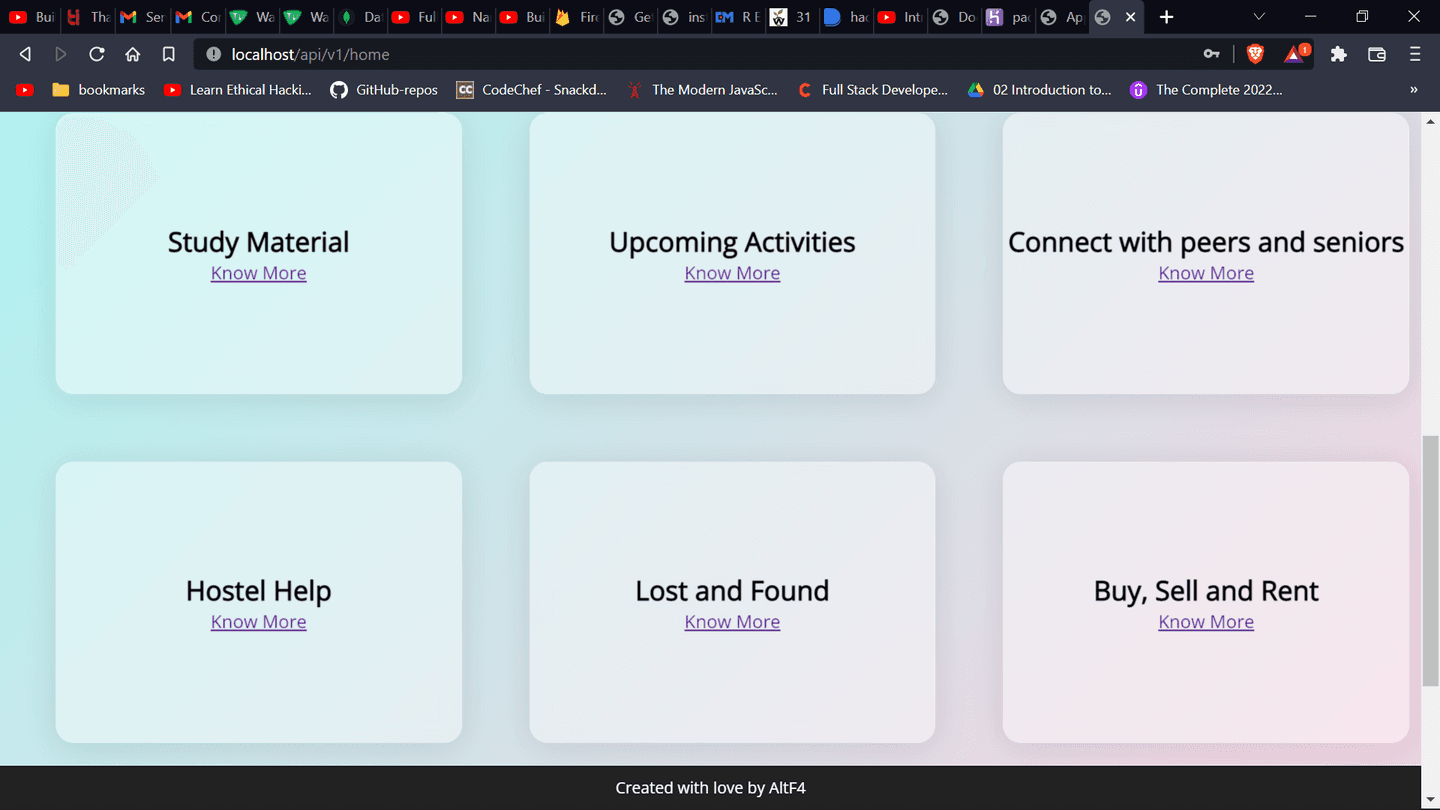Screen dimensions: 1440x810
Task: Close the current active tab
Action: [1131, 17]
